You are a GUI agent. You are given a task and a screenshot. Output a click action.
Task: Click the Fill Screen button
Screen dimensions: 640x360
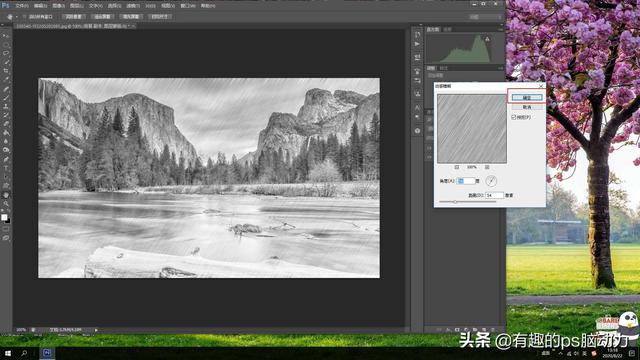(131, 17)
